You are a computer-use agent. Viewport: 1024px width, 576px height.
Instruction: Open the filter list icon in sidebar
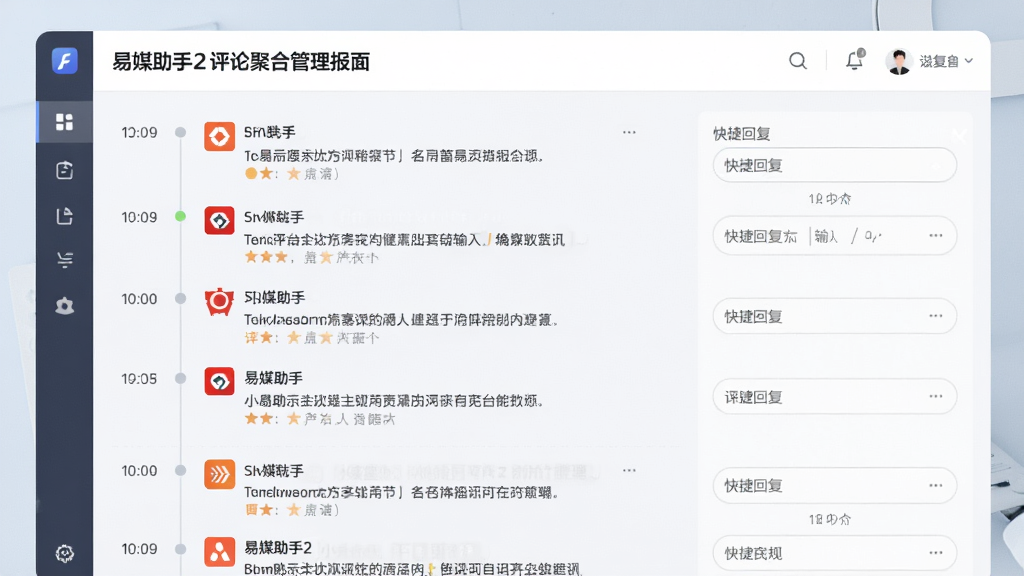pyautogui.click(x=65, y=260)
